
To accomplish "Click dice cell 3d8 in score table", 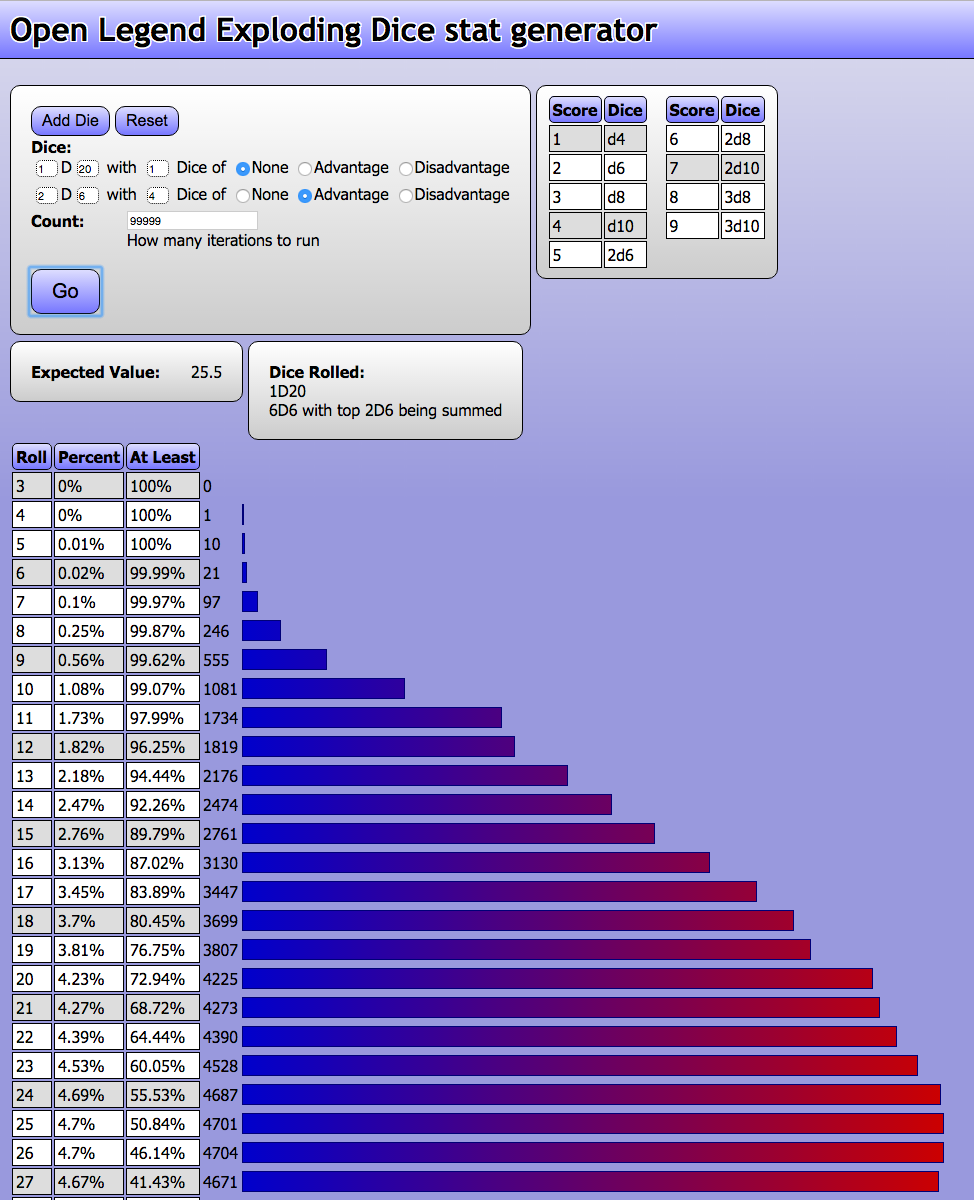I will pos(743,196).
